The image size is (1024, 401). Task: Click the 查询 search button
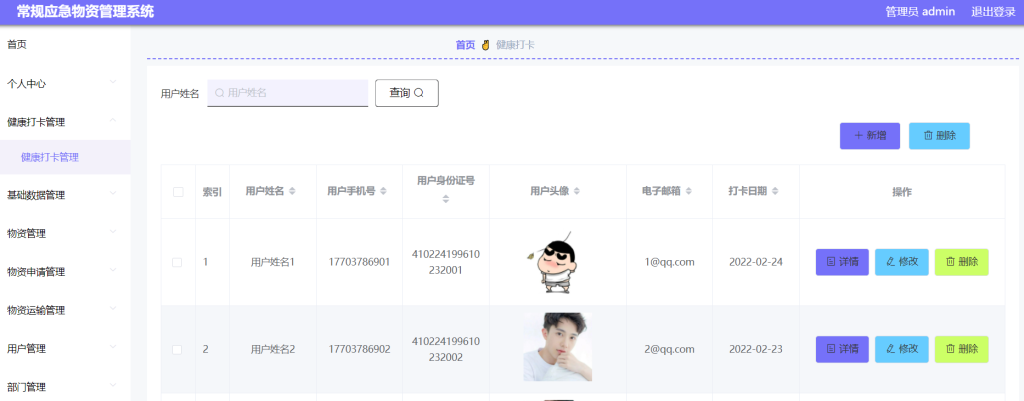[407, 93]
